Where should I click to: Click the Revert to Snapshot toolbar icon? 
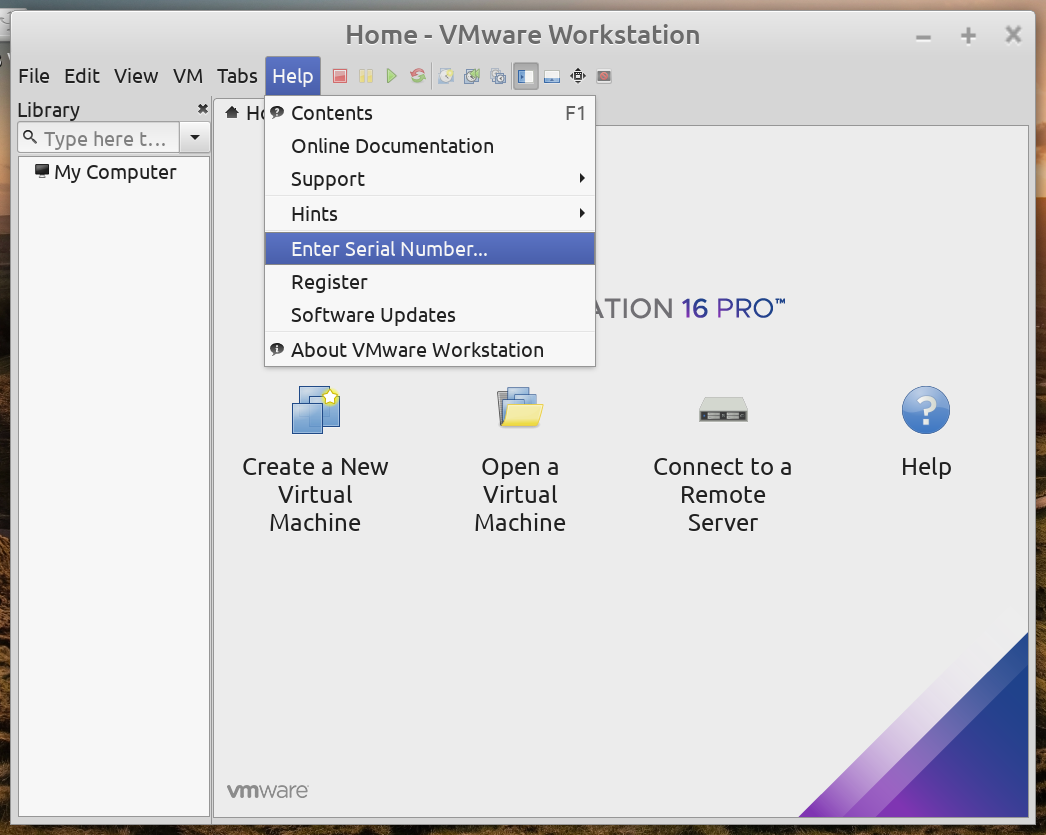[x=472, y=76]
